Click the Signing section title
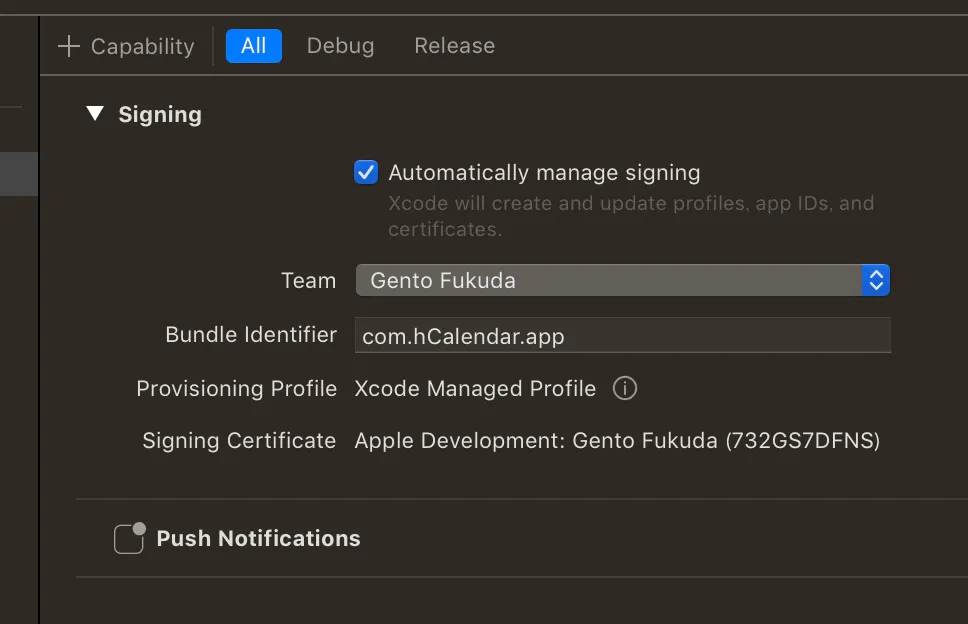 point(160,115)
